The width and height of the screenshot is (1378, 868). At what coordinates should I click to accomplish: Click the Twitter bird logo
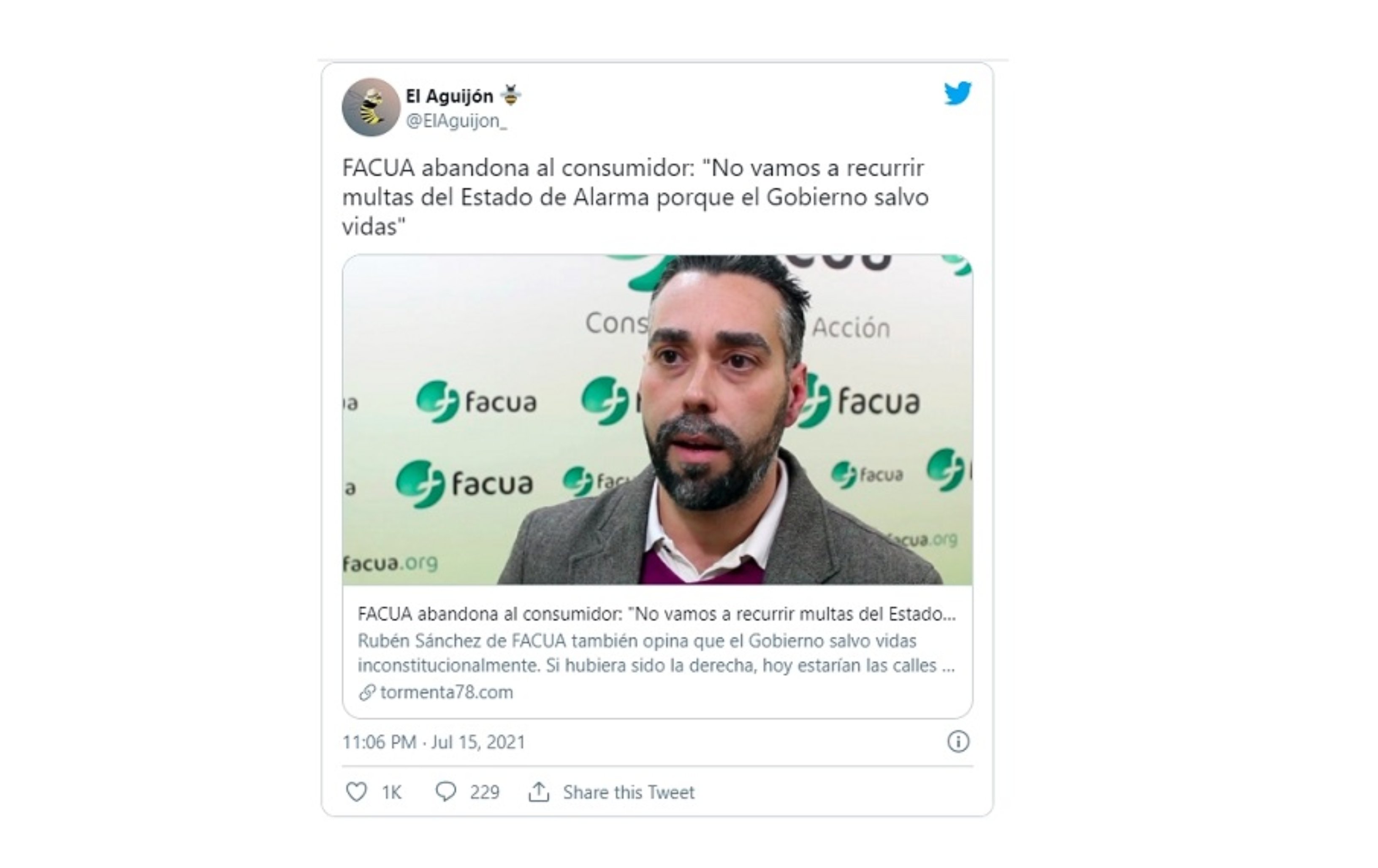(x=958, y=93)
